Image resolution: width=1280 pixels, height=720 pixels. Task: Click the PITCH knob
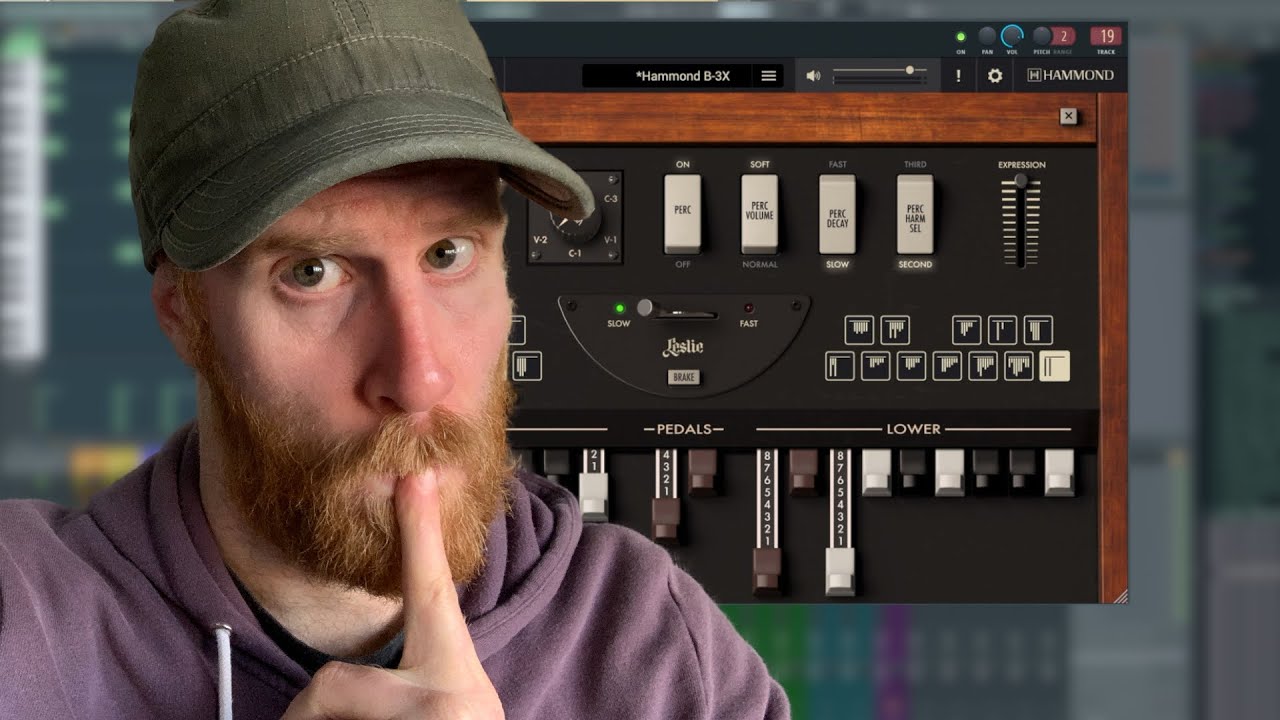pos(1041,36)
